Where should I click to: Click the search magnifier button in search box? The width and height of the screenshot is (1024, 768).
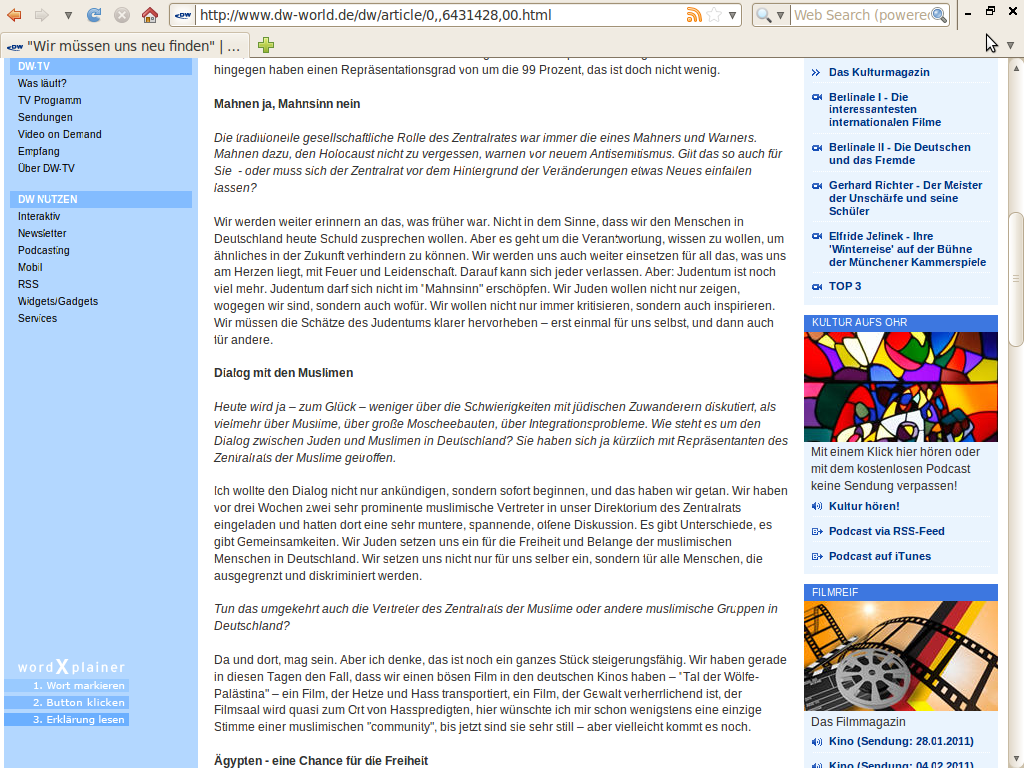(x=939, y=15)
